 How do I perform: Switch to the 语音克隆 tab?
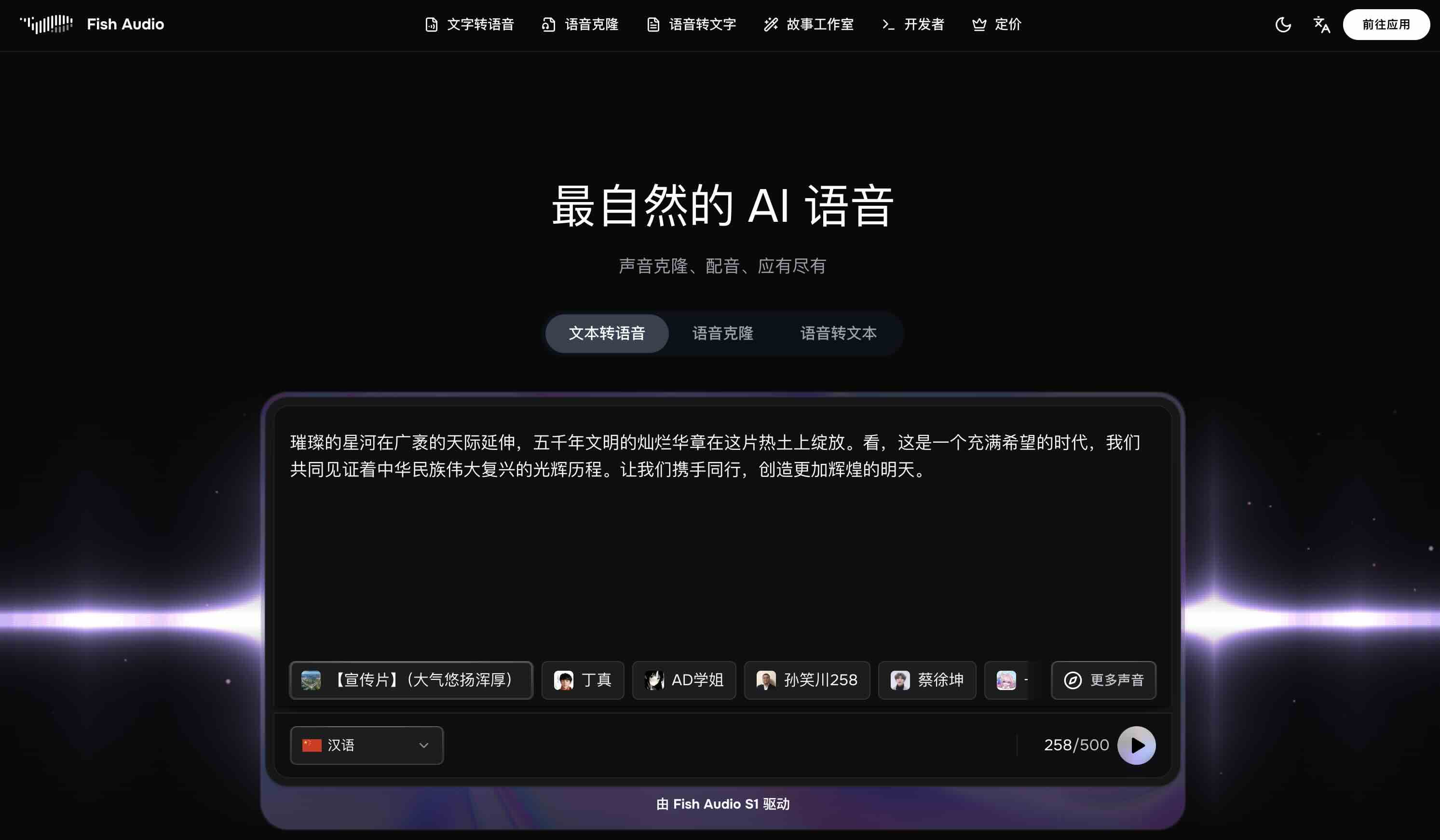(x=722, y=333)
